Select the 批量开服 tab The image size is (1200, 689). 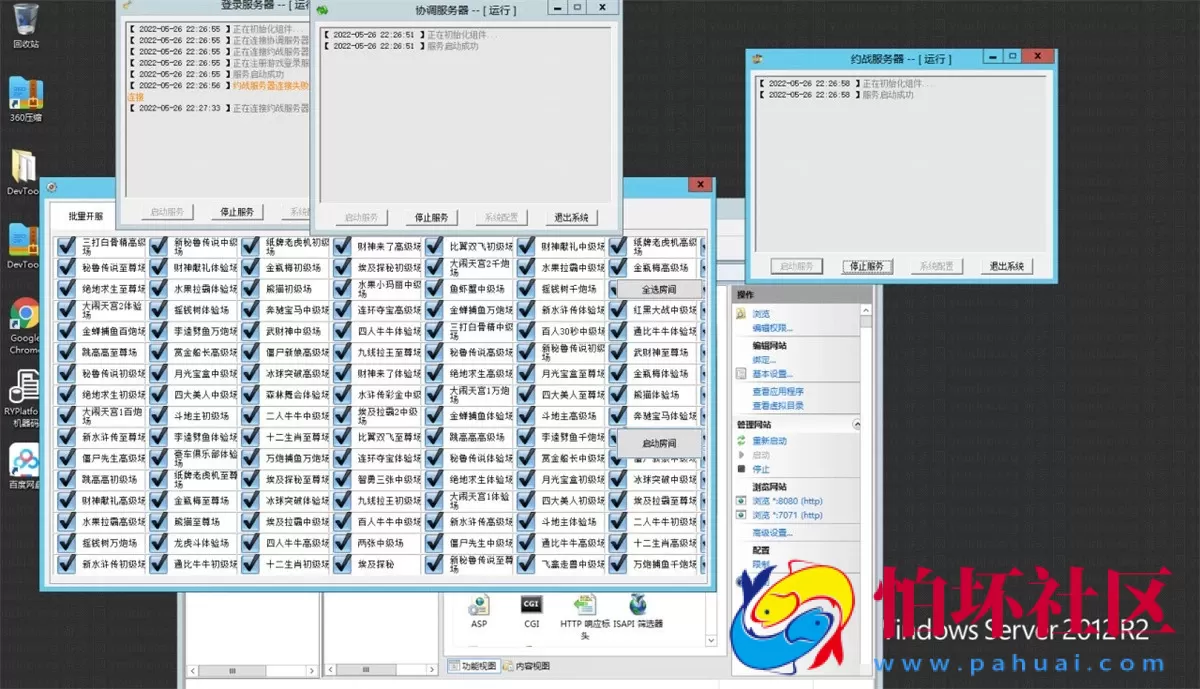tap(86, 216)
